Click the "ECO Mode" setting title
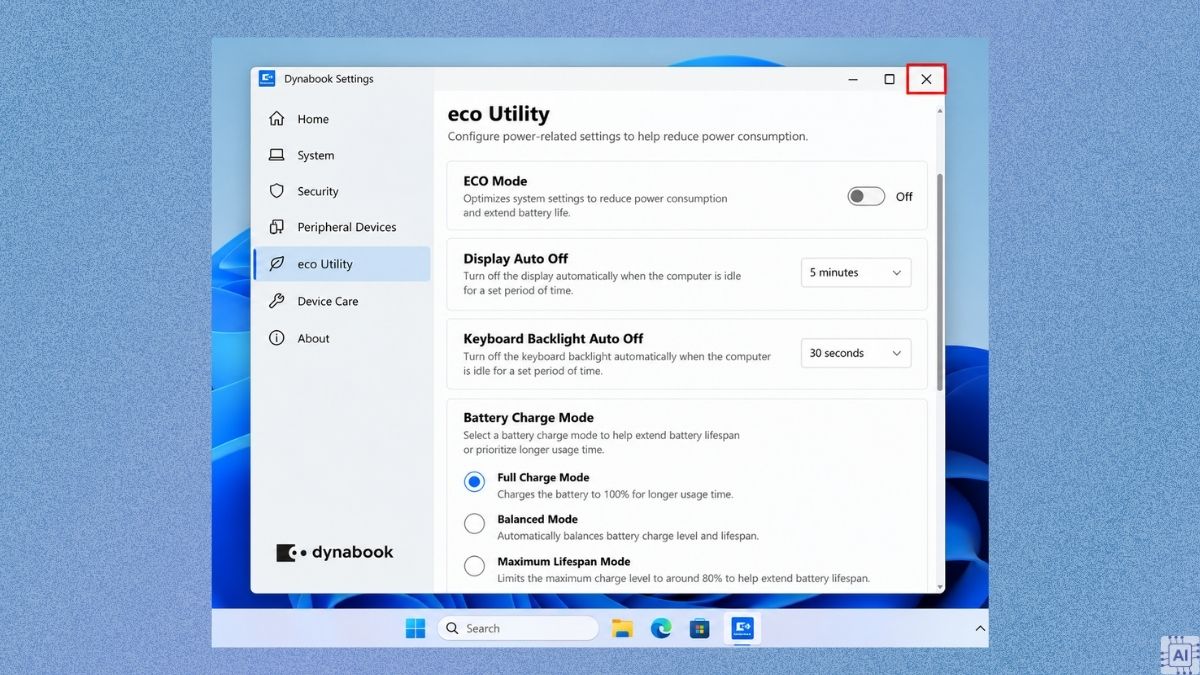1200x675 pixels. click(495, 181)
